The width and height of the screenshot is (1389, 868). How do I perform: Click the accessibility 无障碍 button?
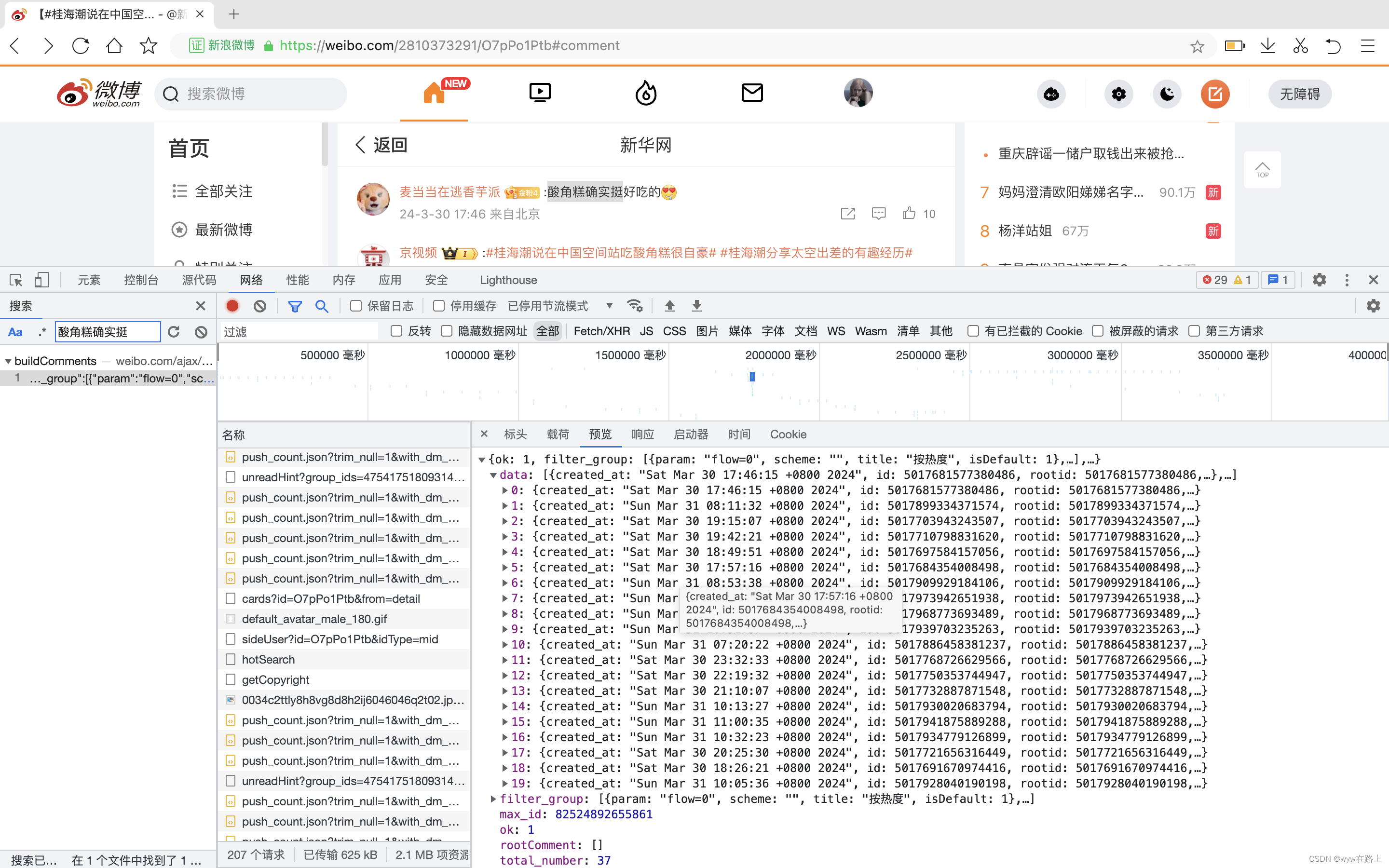1300,94
